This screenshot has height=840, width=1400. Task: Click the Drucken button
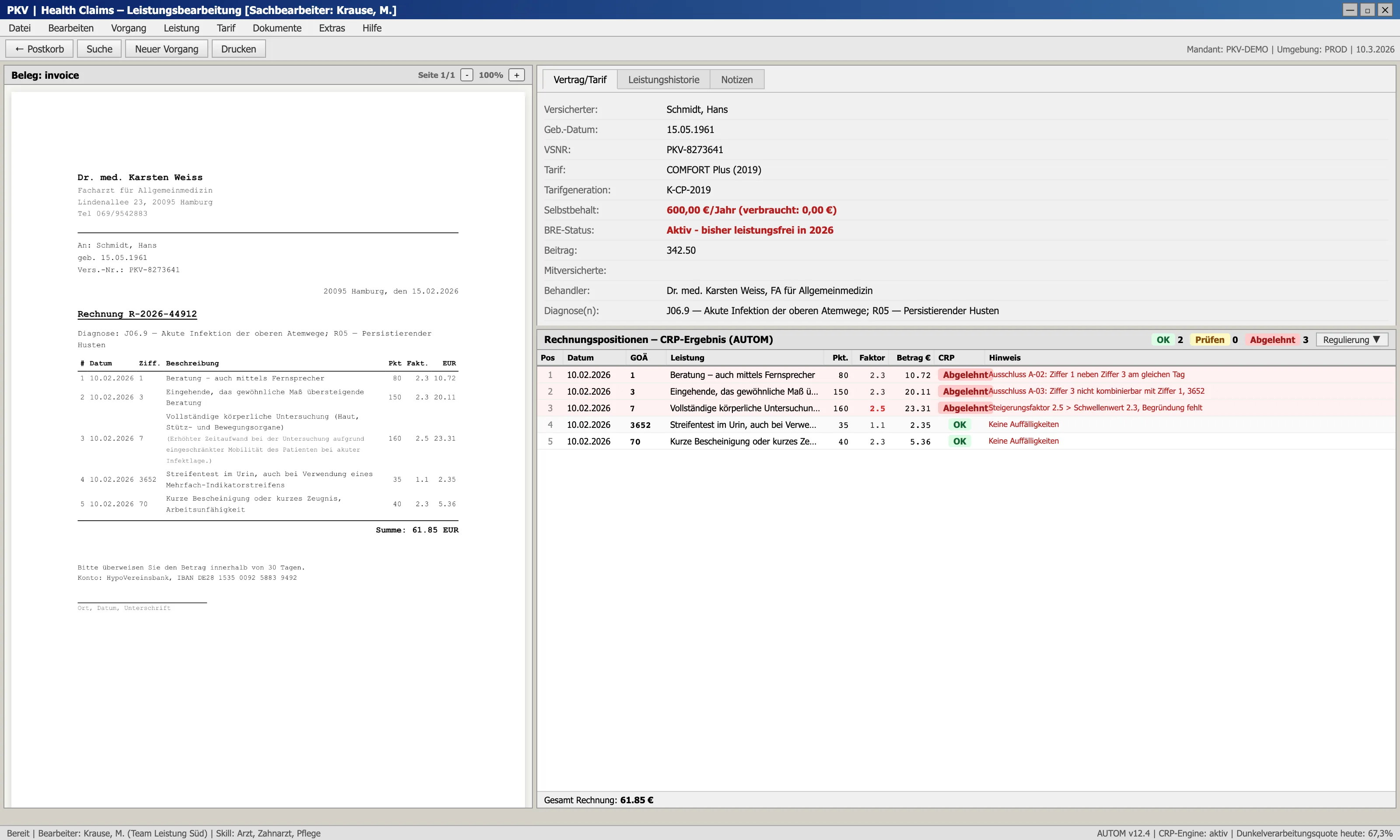coord(238,49)
